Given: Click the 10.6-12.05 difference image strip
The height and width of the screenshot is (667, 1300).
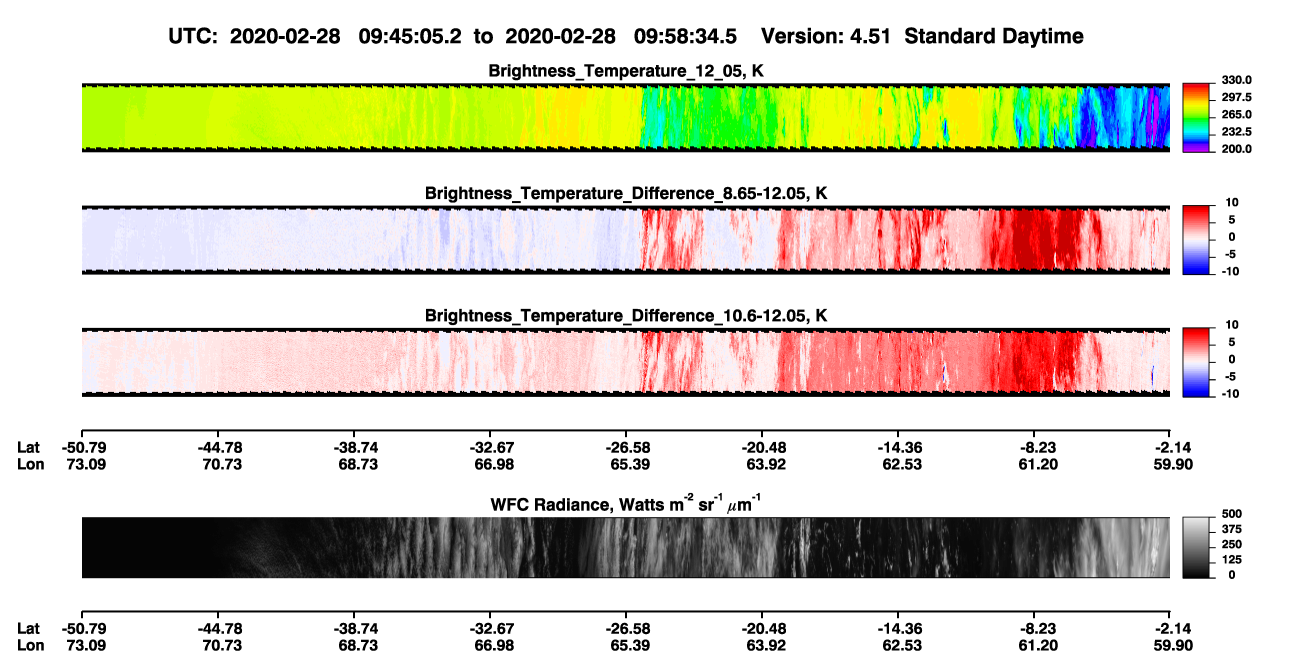Looking at the screenshot, I should (x=625, y=362).
